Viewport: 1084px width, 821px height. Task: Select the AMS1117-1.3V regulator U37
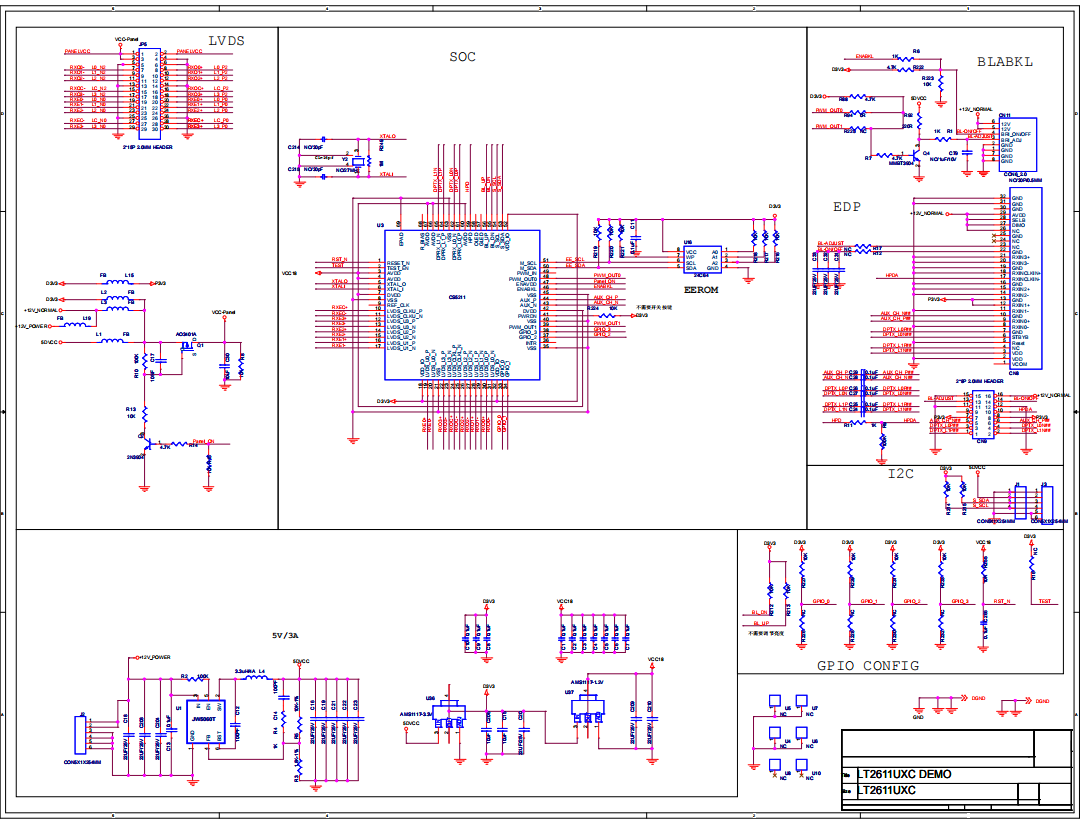588,710
